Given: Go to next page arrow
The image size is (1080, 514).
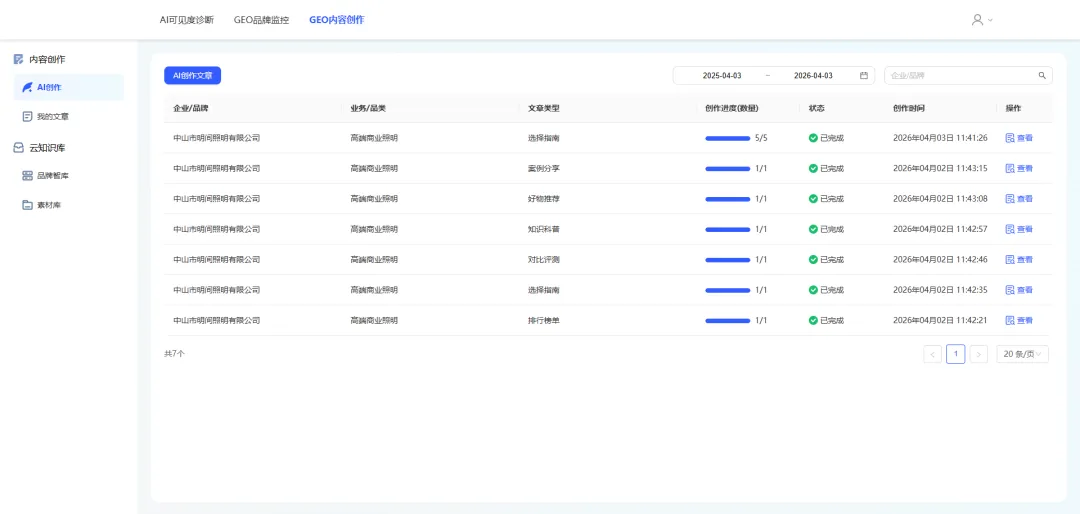Looking at the screenshot, I should [x=979, y=354].
